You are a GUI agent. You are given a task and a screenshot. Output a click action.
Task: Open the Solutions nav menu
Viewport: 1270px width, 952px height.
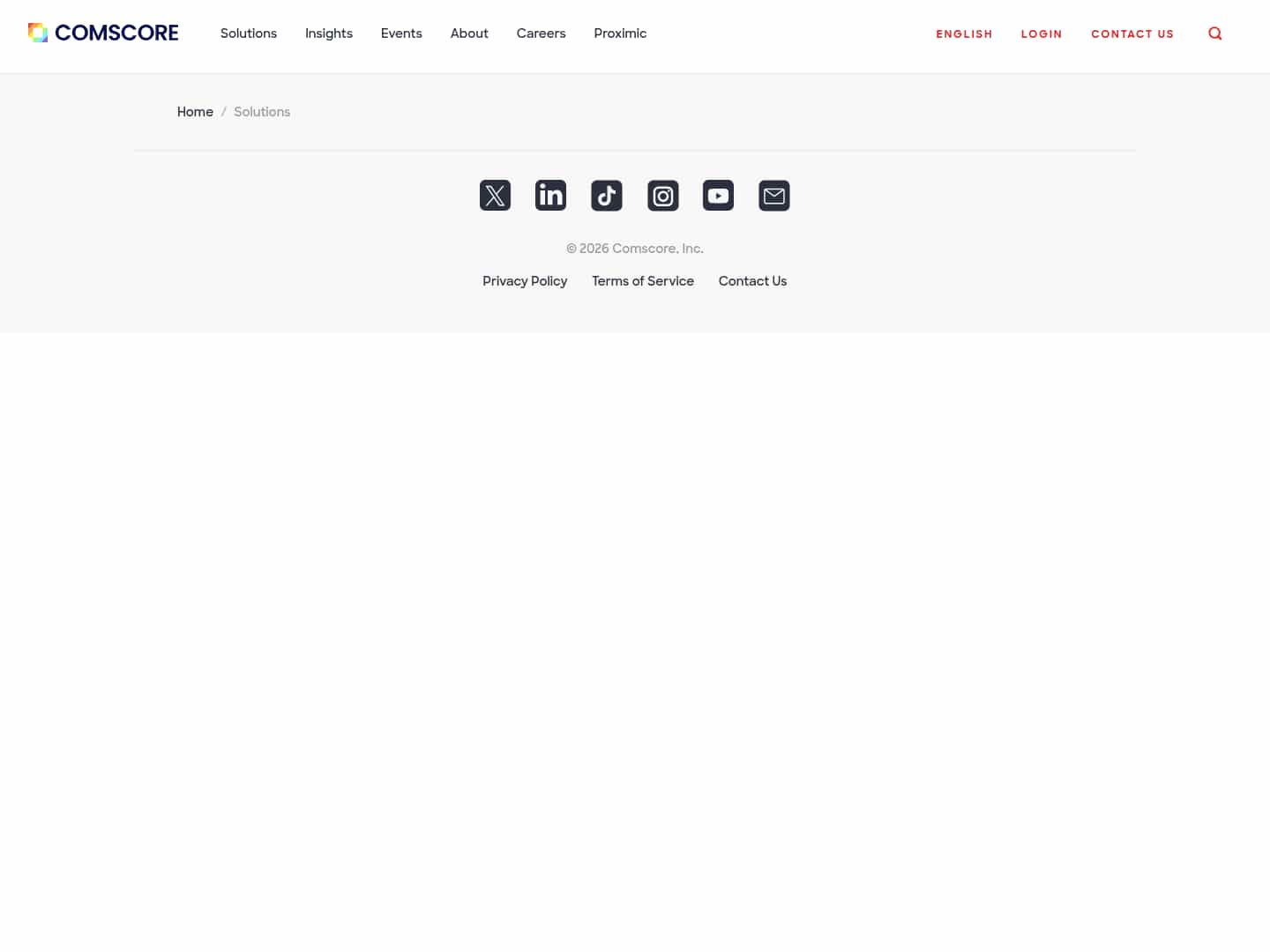click(x=249, y=33)
